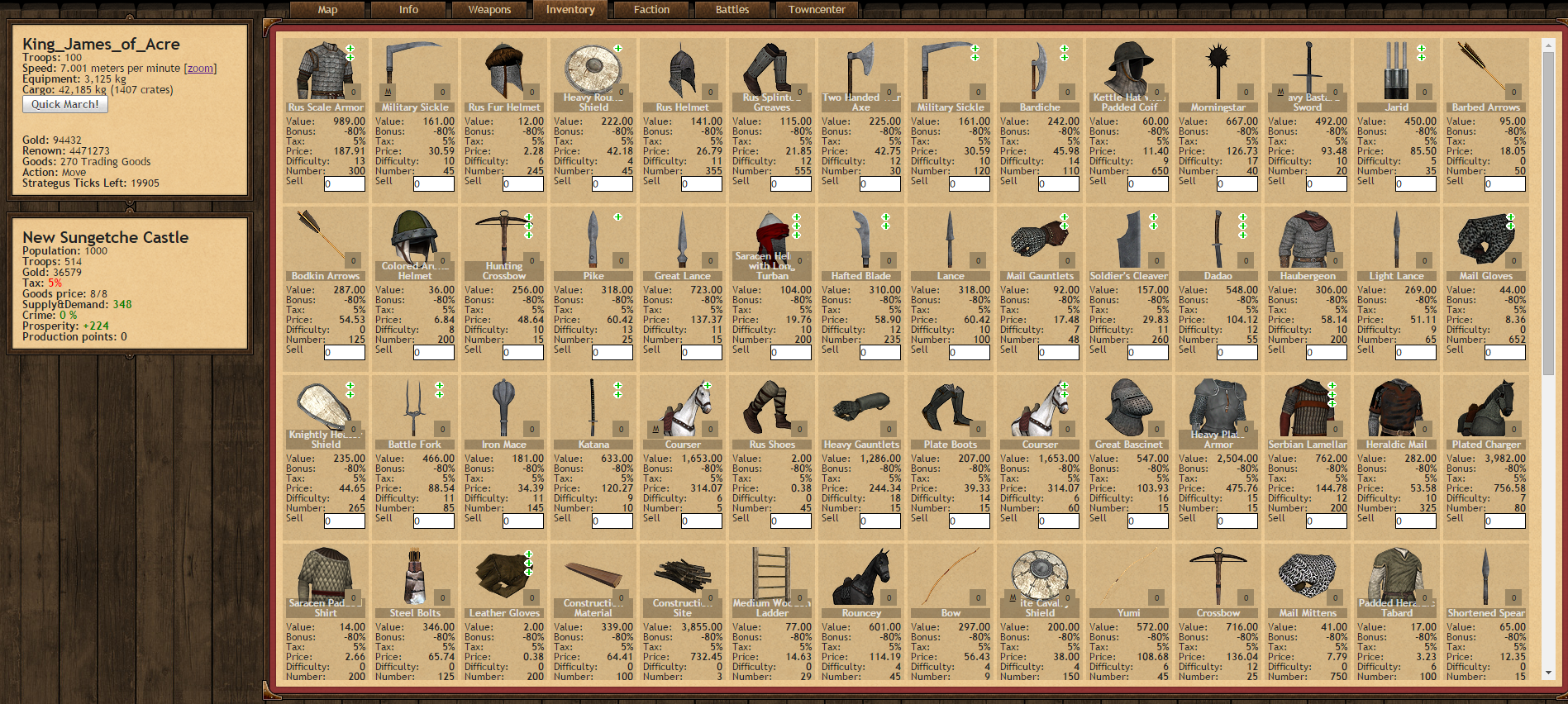Viewport: 1568px width, 704px height.
Task: Click the scrollbar up arrow
Action: (x=1548, y=45)
